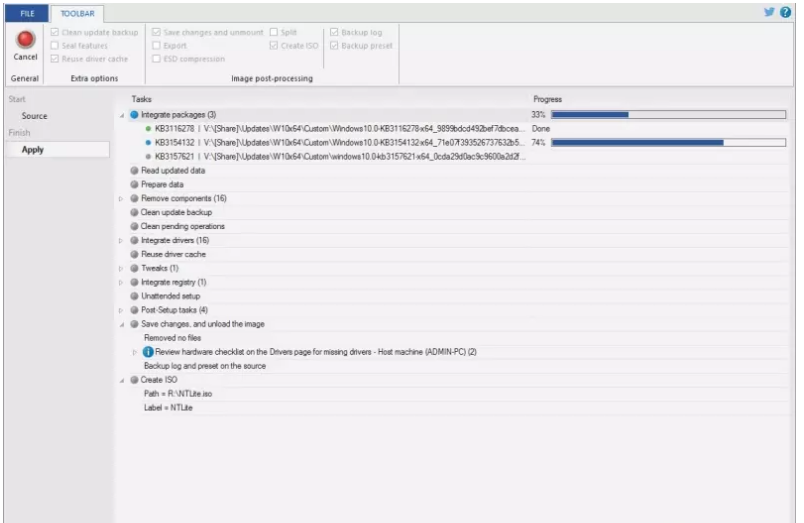The height and width of the screenshot is (523, 804).
Task: Open the FILE menu tab
Action: click(x=27, y=13)
